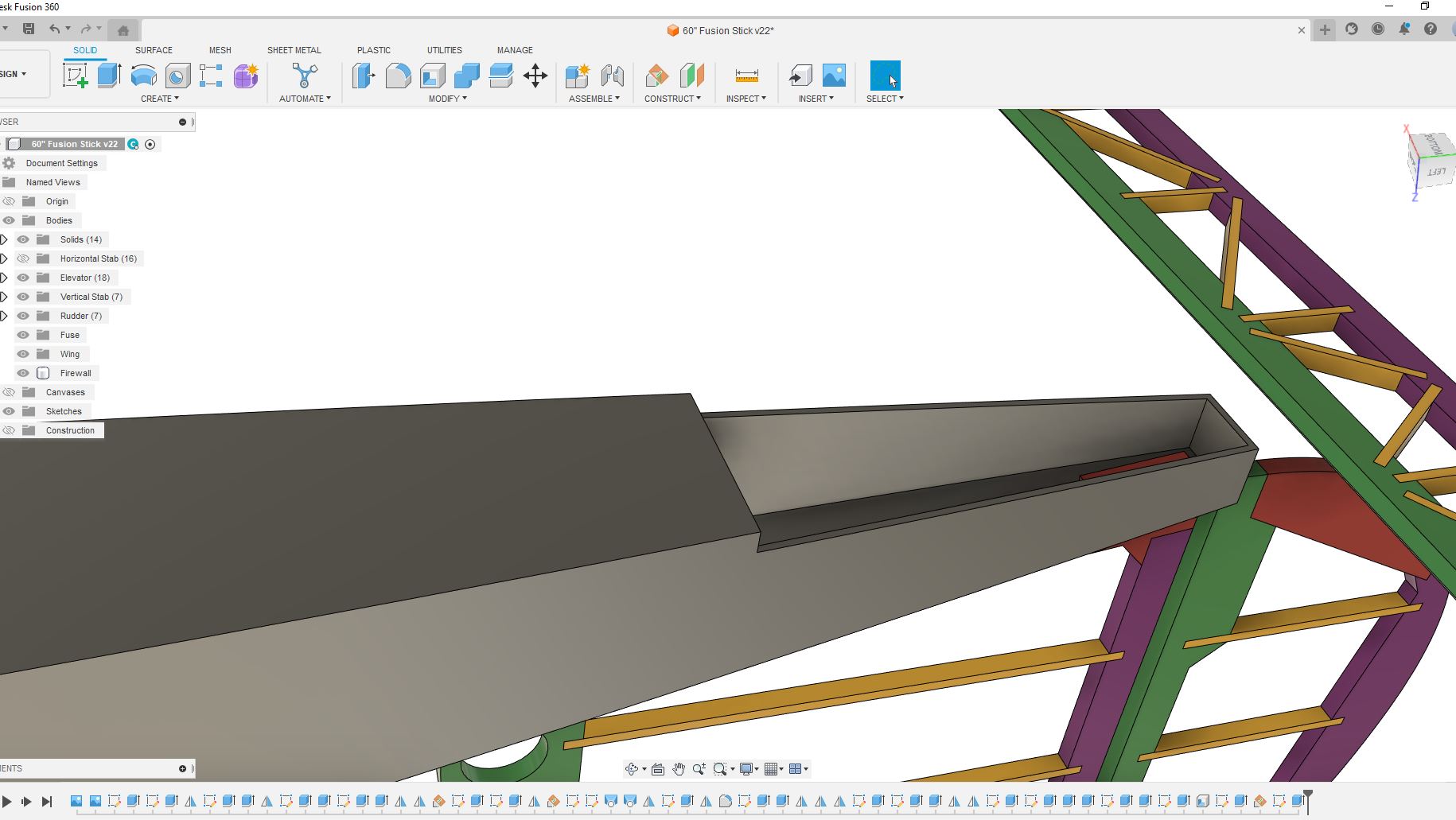Toggle visibility of Firewall body
This screenshot has width=1456, height=820.
click(23, 373)
